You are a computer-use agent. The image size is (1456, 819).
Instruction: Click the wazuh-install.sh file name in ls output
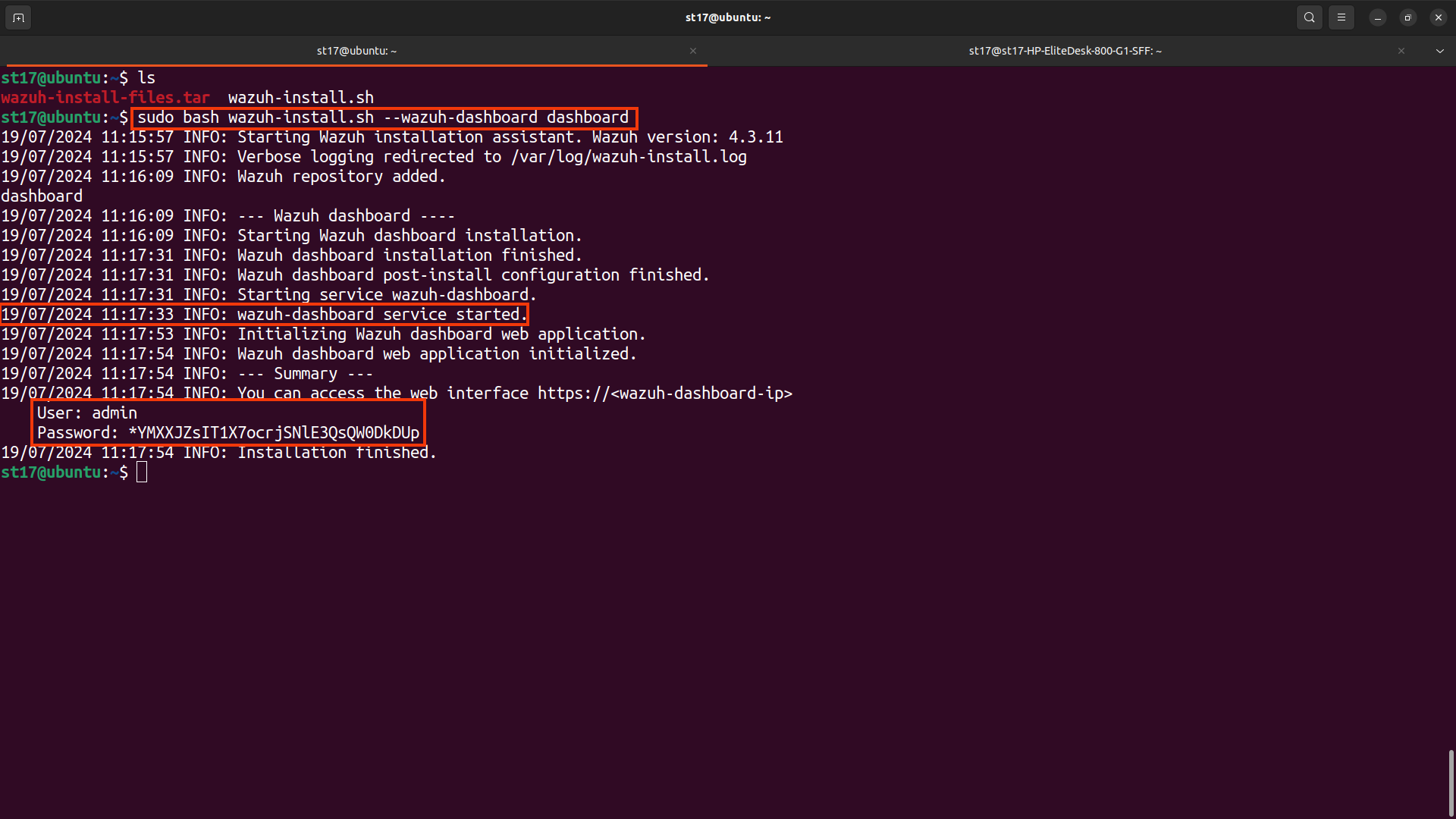(x=301, y=97)
